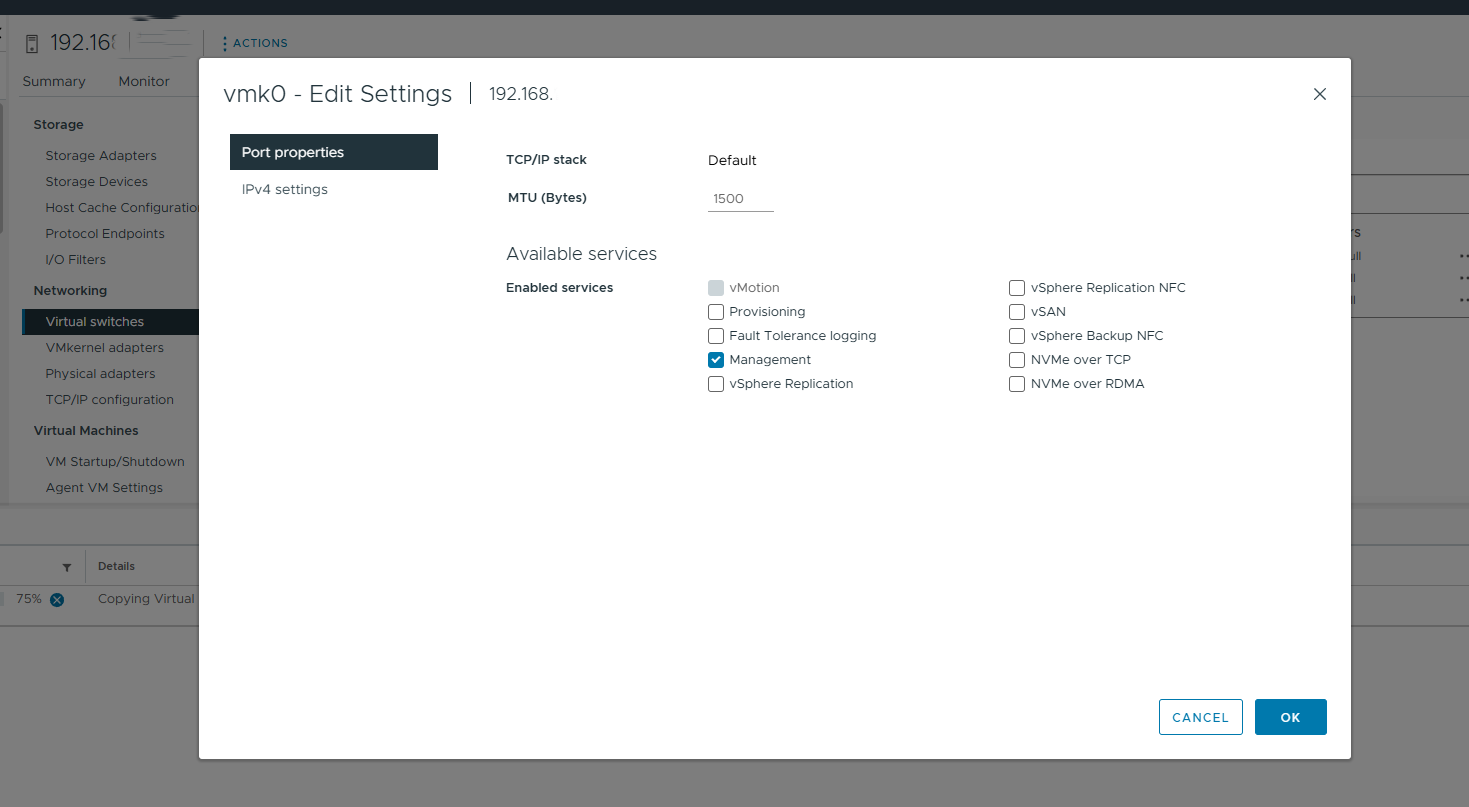Enable the Provisioning service checkbox
The image size is (1469, 807).
[716, 312]
